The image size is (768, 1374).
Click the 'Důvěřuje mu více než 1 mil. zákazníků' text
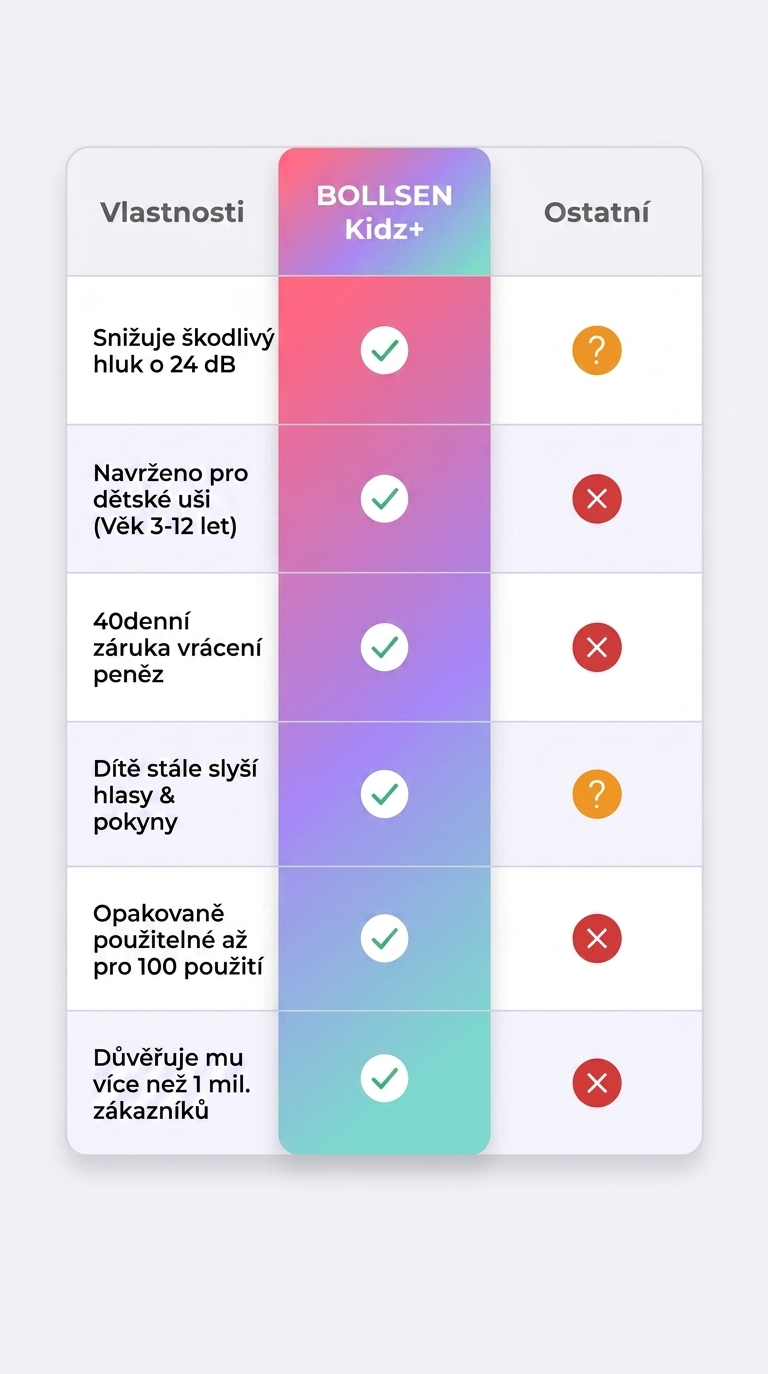coord(170,1084)
